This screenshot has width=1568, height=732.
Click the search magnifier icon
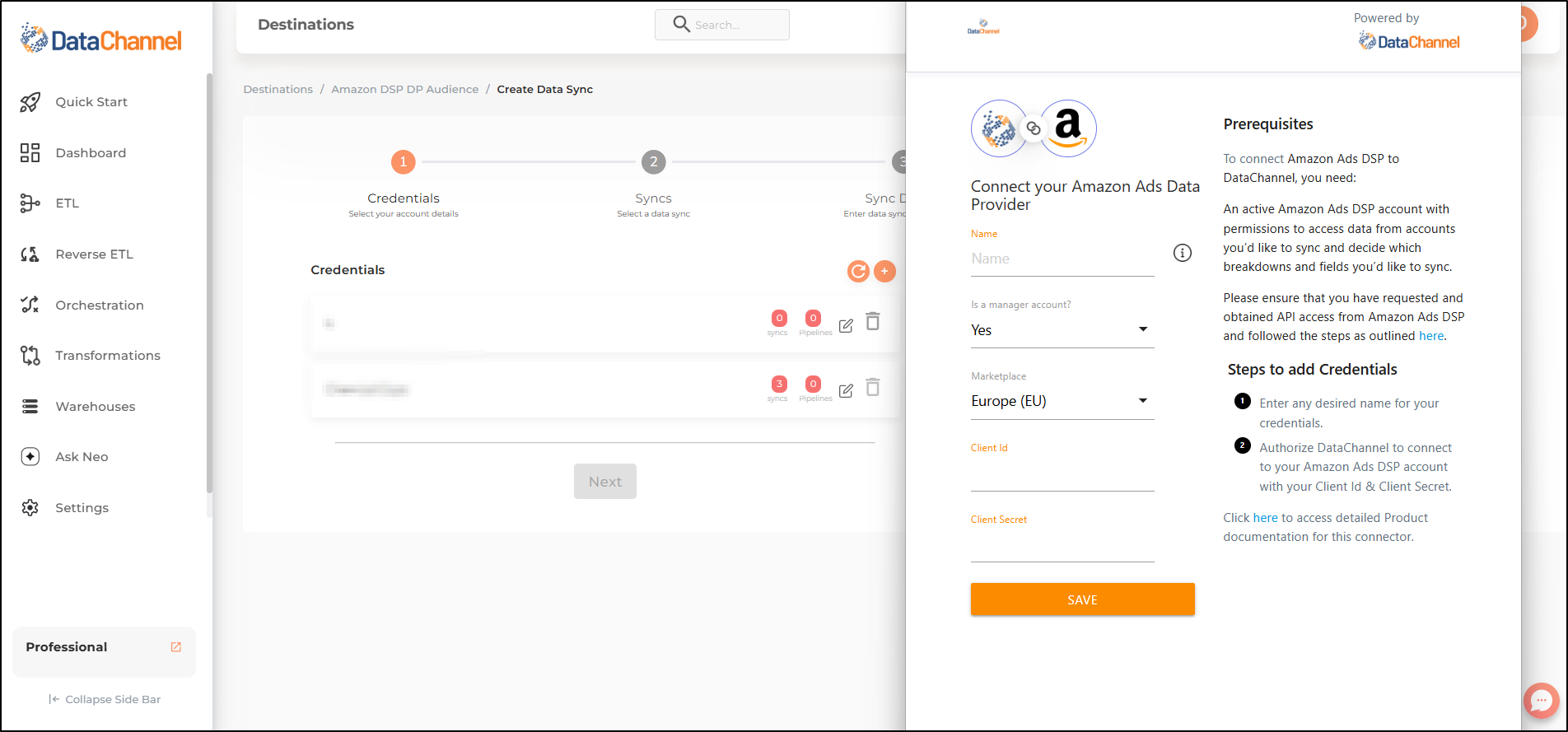(681, 24)
